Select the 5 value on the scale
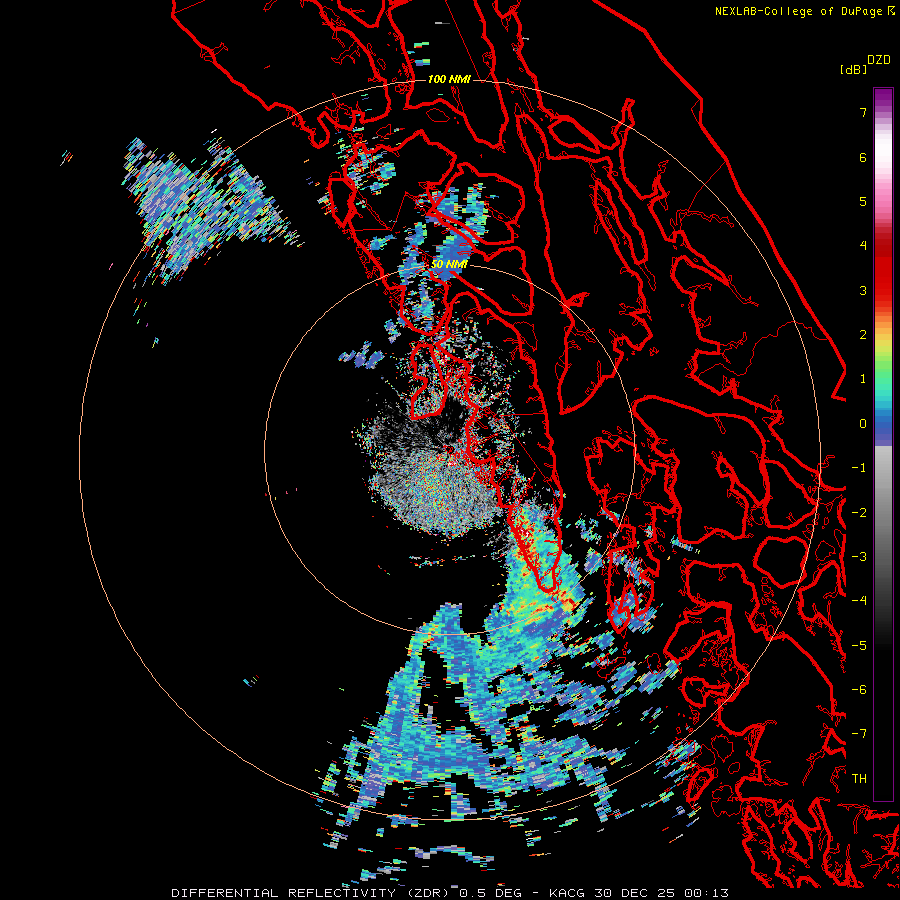Viewport: 900px width, 900px height. click(x=863, y=201)
